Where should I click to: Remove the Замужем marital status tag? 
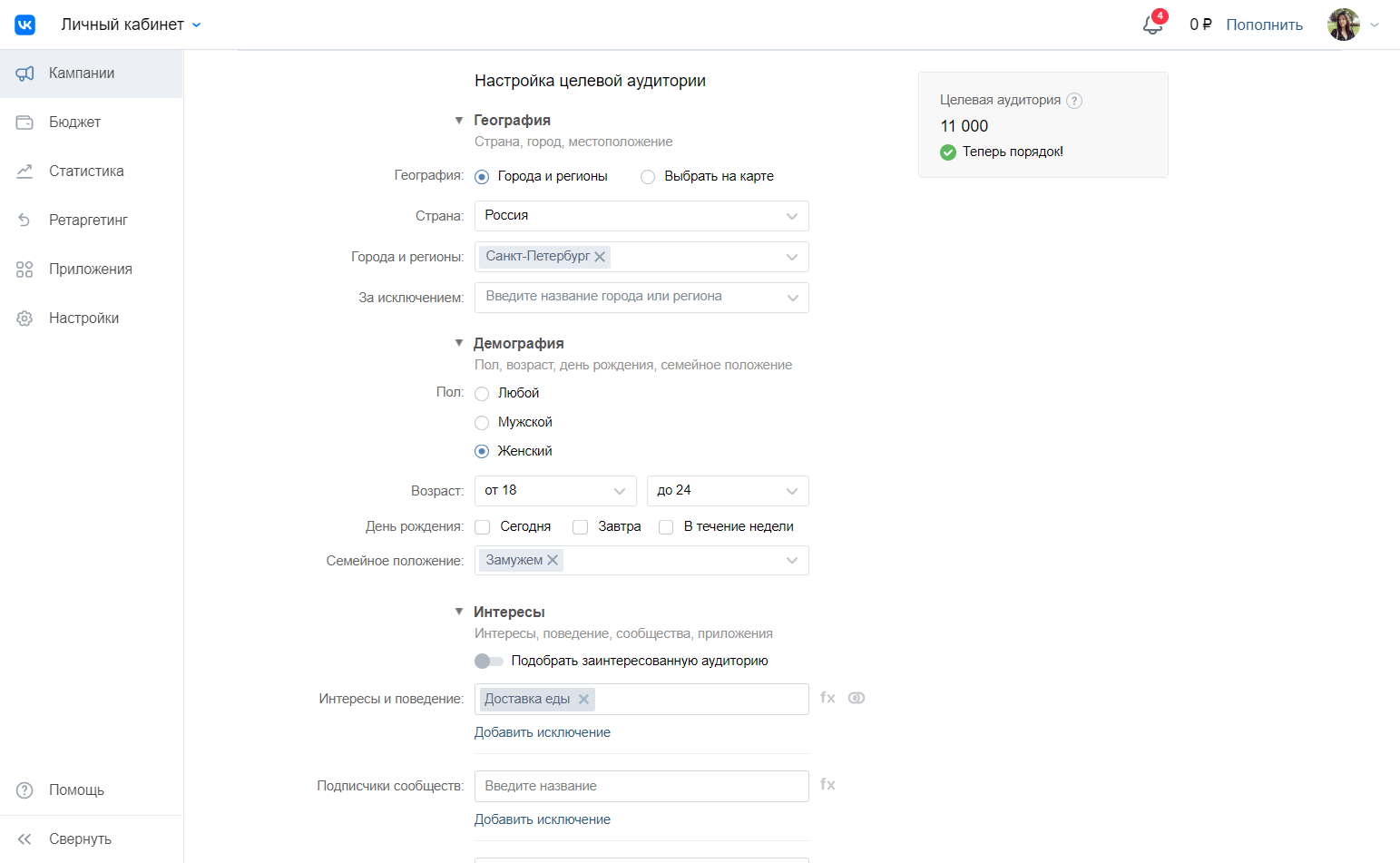click(553, 560)
